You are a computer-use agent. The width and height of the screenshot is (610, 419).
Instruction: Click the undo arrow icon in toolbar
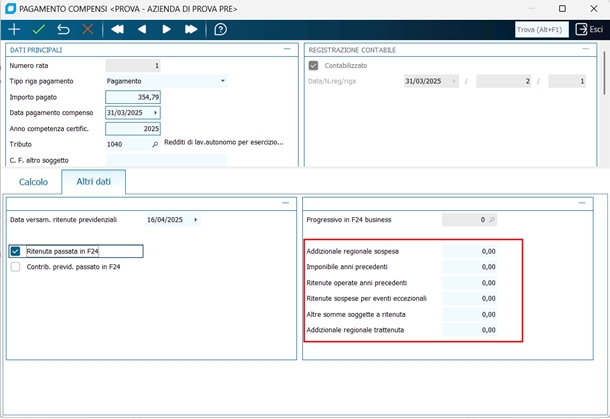(x=64, y=30)
